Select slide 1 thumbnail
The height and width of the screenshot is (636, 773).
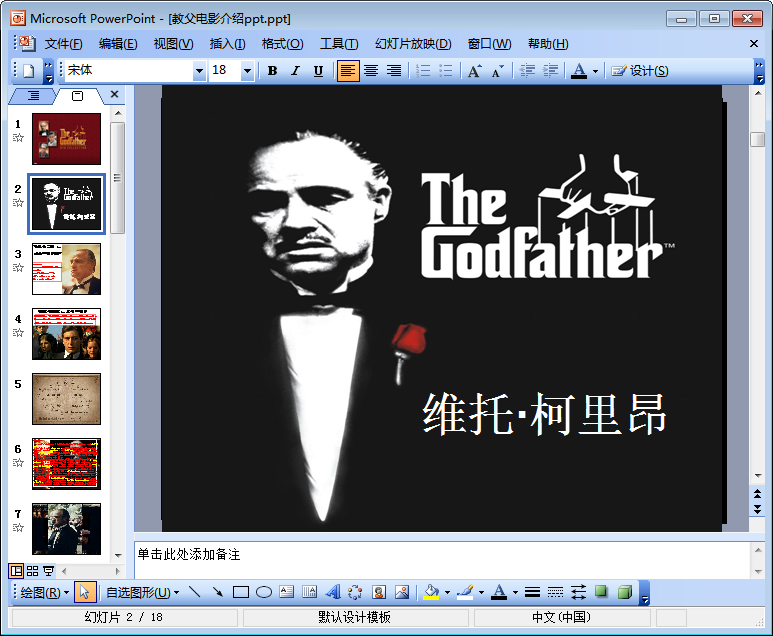click(x=67, y=139)
